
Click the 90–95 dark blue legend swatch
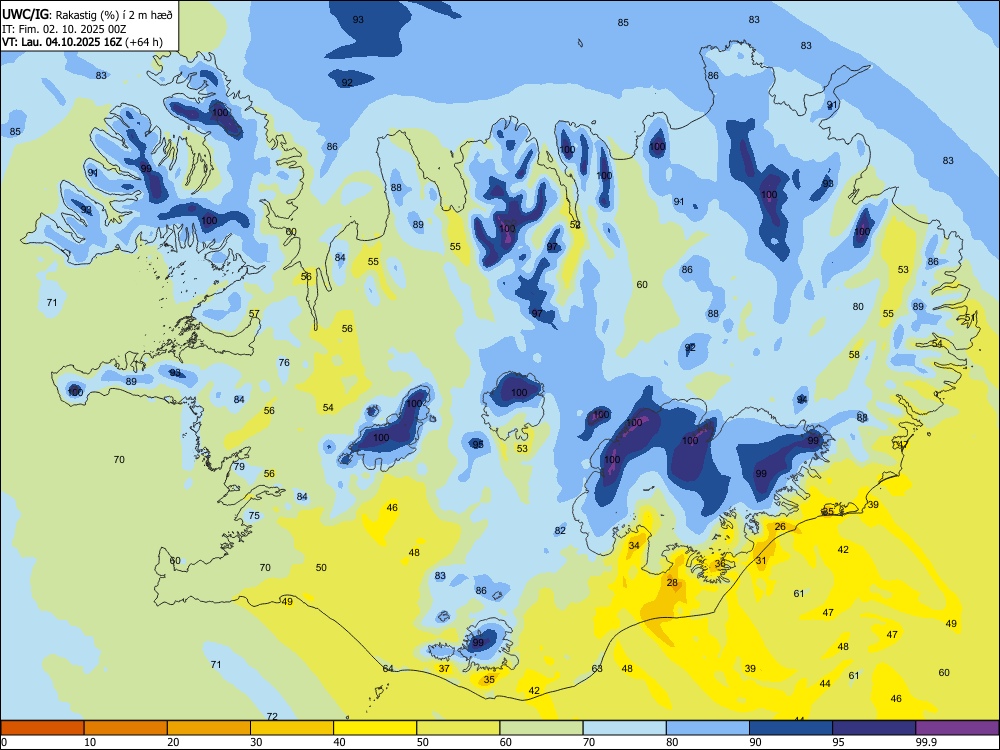[791, 728]
